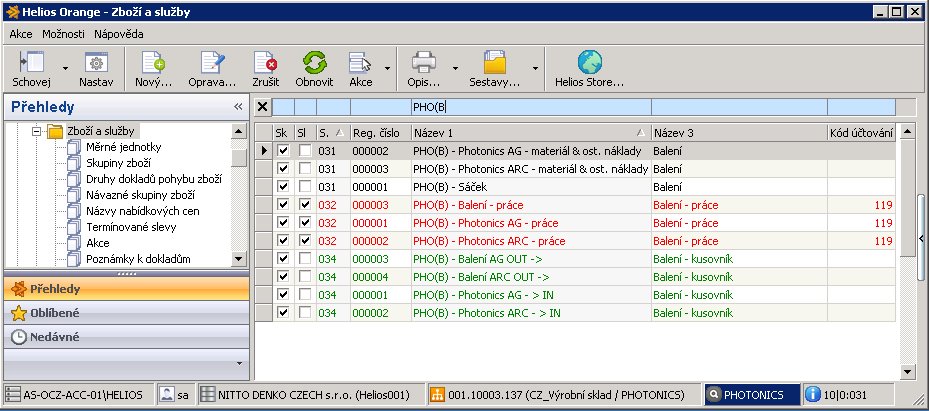This screenshot has height=411, width=929.
Task: Uncheck Sl for PHO(B) - Balení - práce
Action: tap(305, 205)
